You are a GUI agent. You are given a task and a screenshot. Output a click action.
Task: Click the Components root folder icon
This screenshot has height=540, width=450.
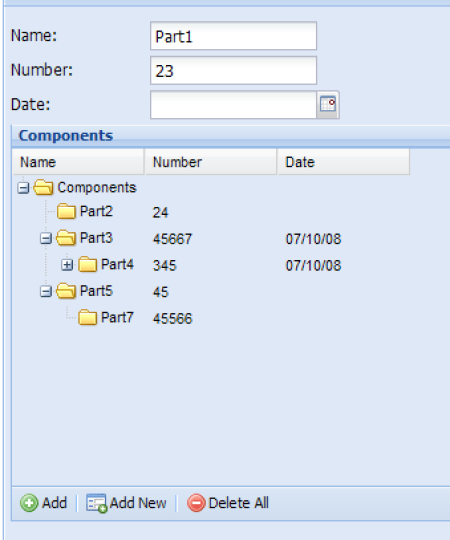point(43,188)
